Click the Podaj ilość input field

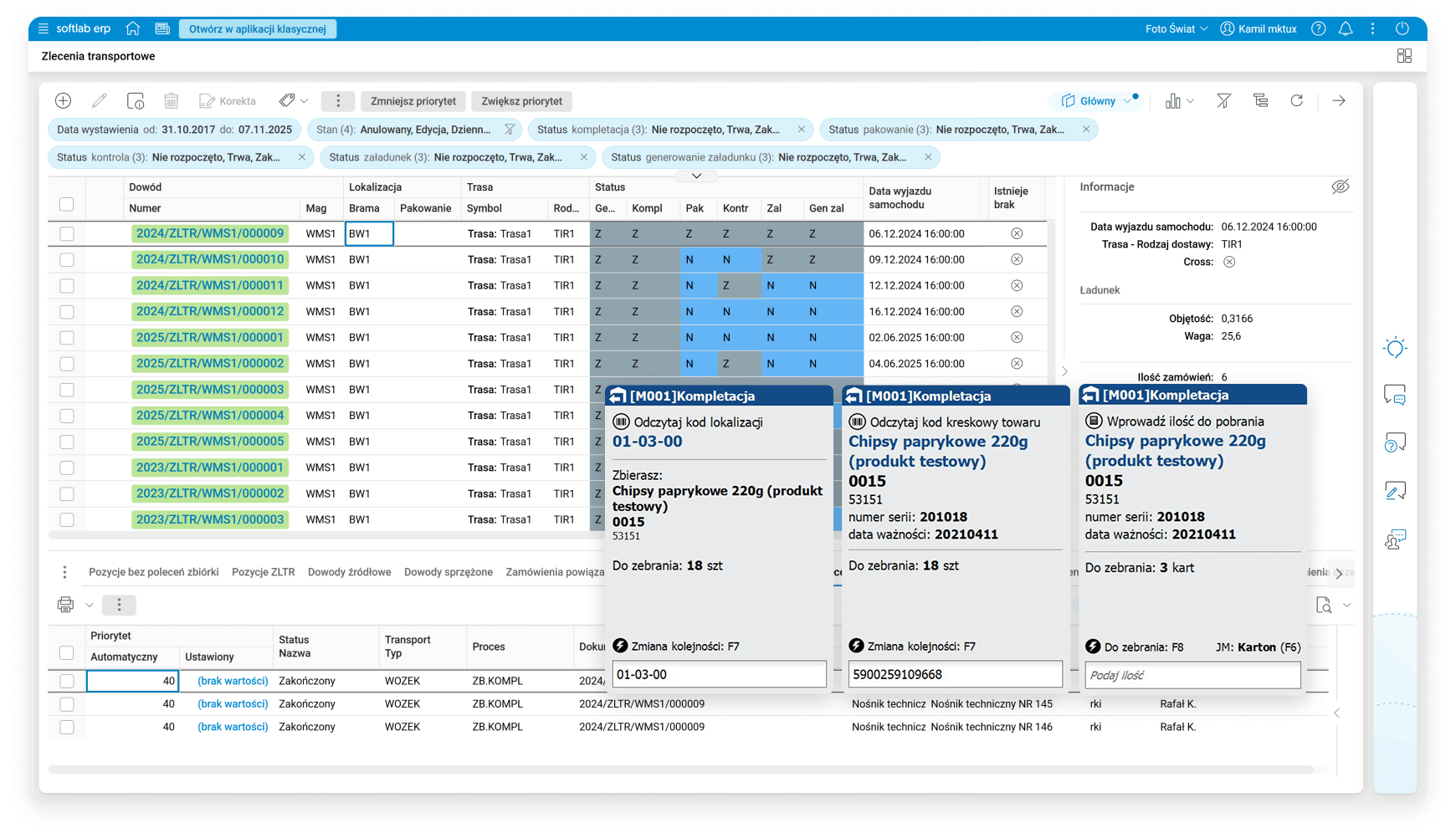coord(1192,675)
